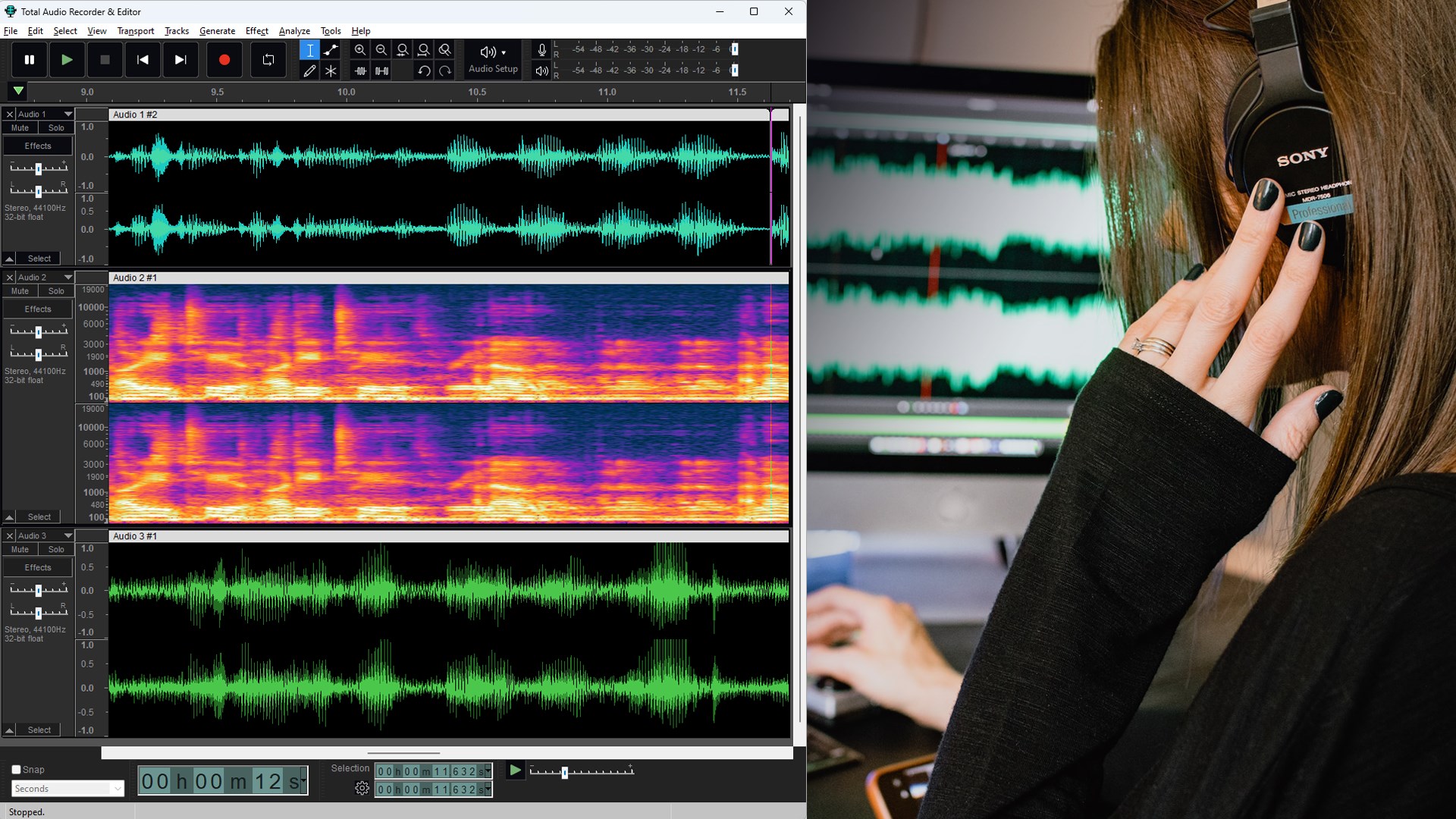Activate the Multi-tool asterisk icon
This screenshot has width=1456, height=819.
(331, 71)
